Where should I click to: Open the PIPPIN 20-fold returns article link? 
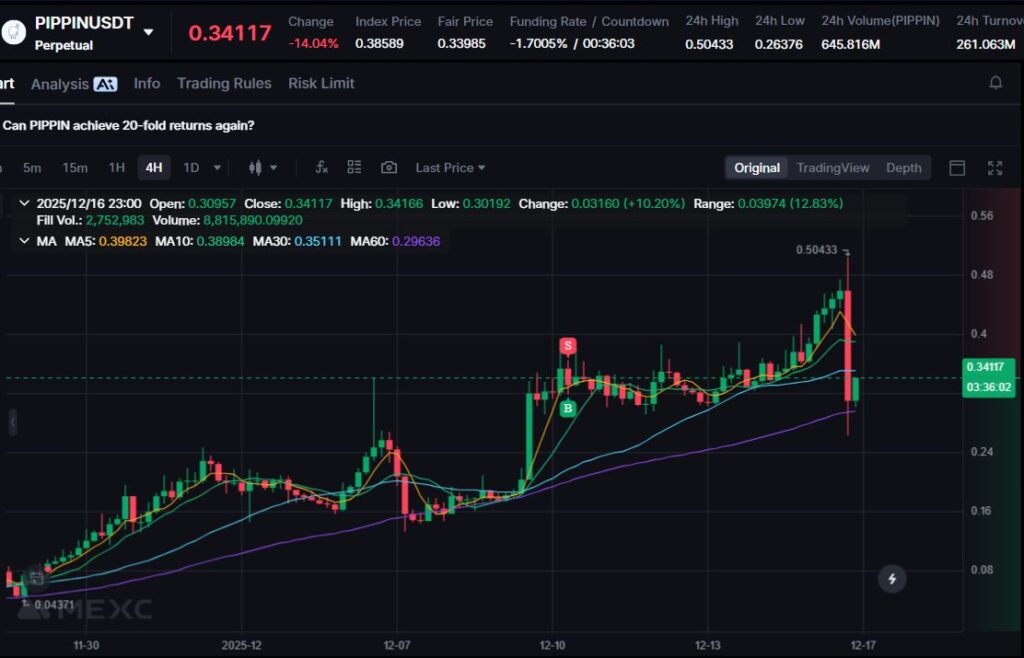128,126
